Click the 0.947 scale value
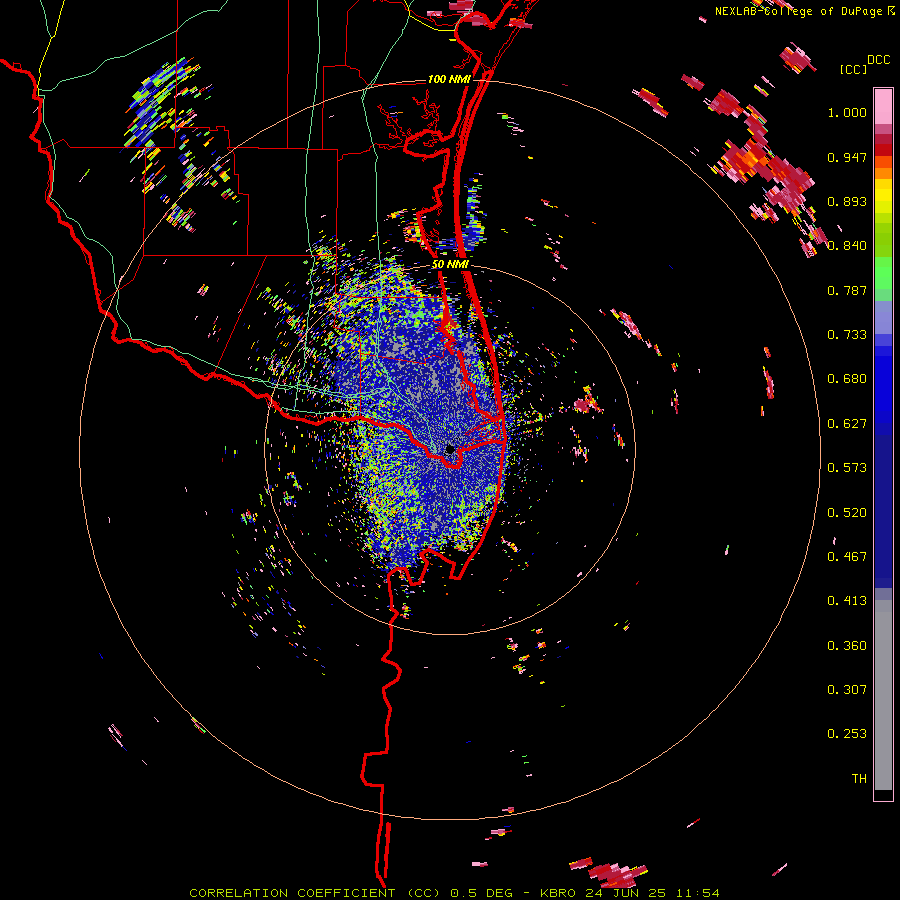 (x=847, y=157)
